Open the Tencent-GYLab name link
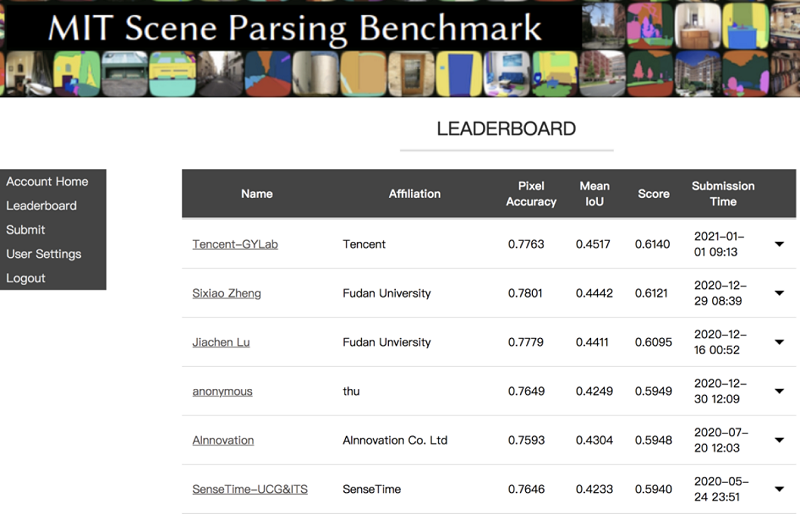Viewport: 800px width, 514px height. 233,244
